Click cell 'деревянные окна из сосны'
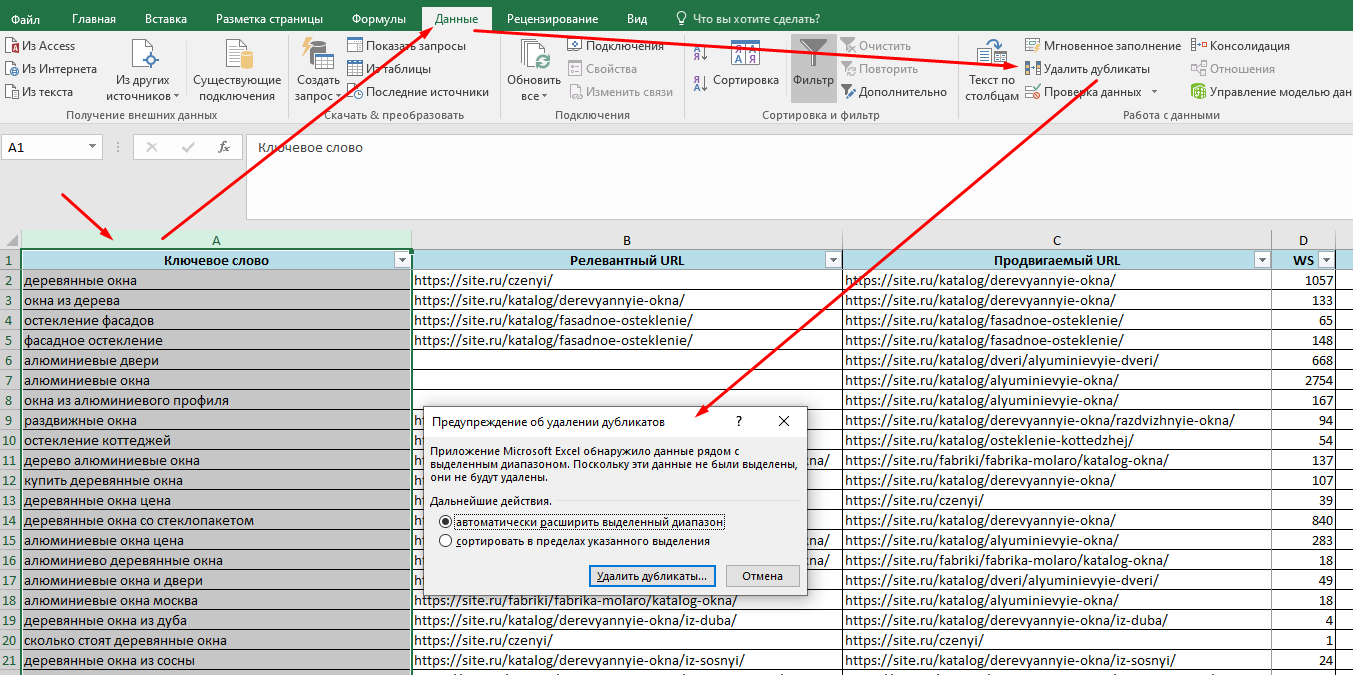 point(217,660)
